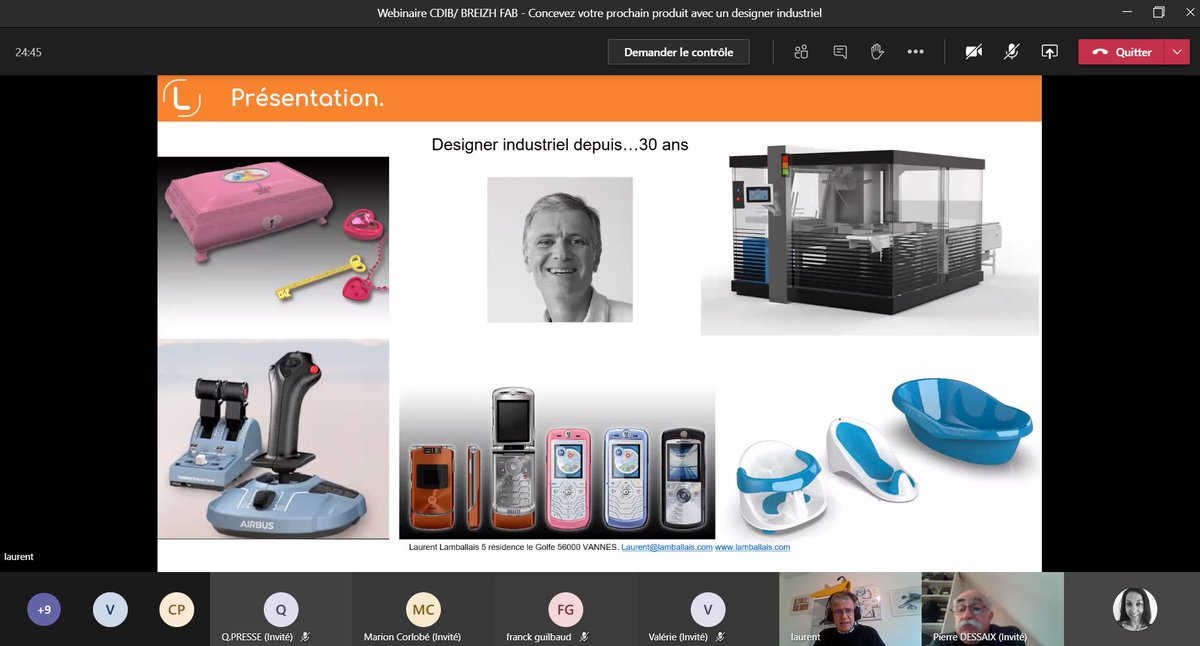
Task: Click the Laurent Lamballais address line
Action: point(514,547)
